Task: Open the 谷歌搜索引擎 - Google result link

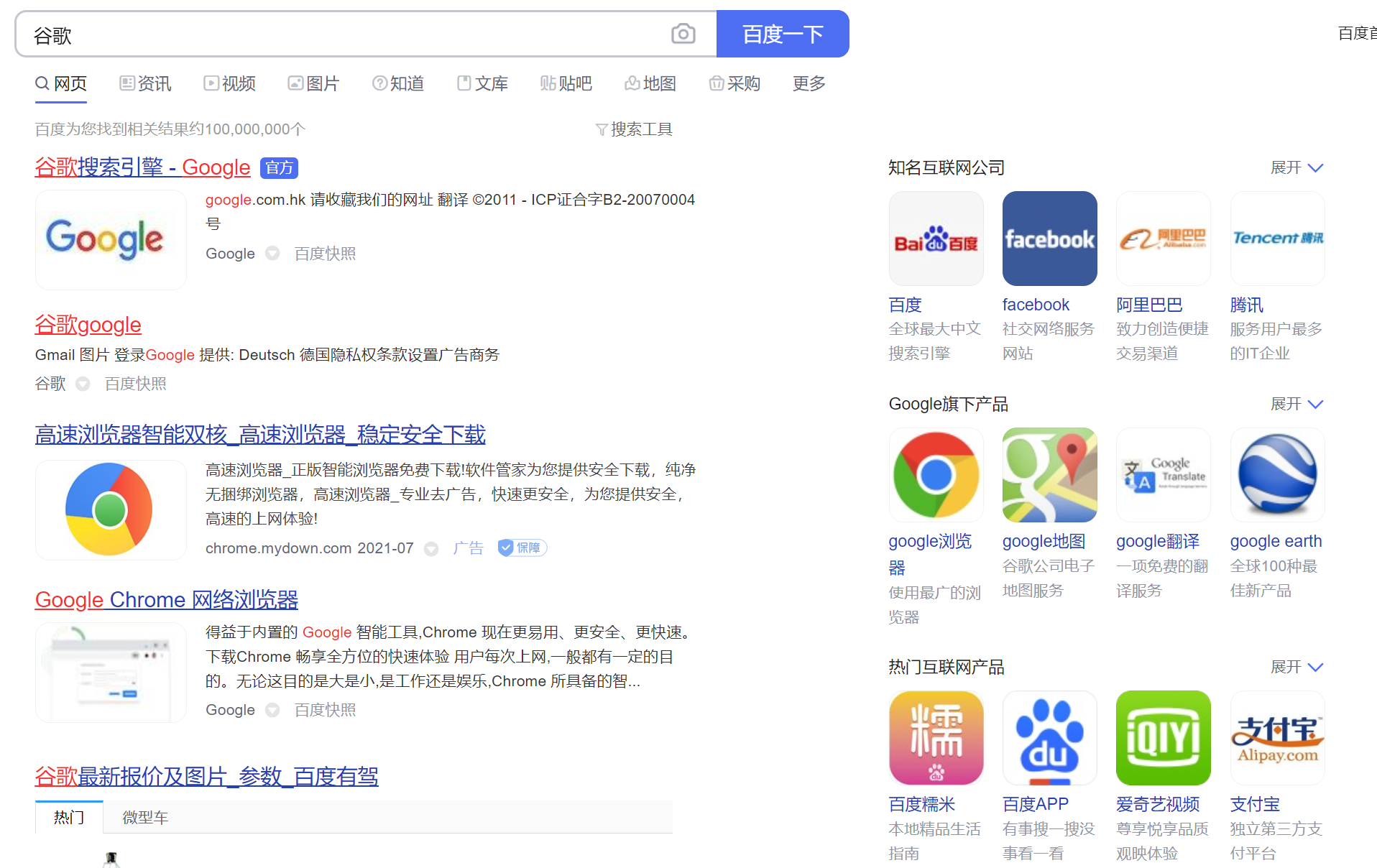Action: coord(142,167)
